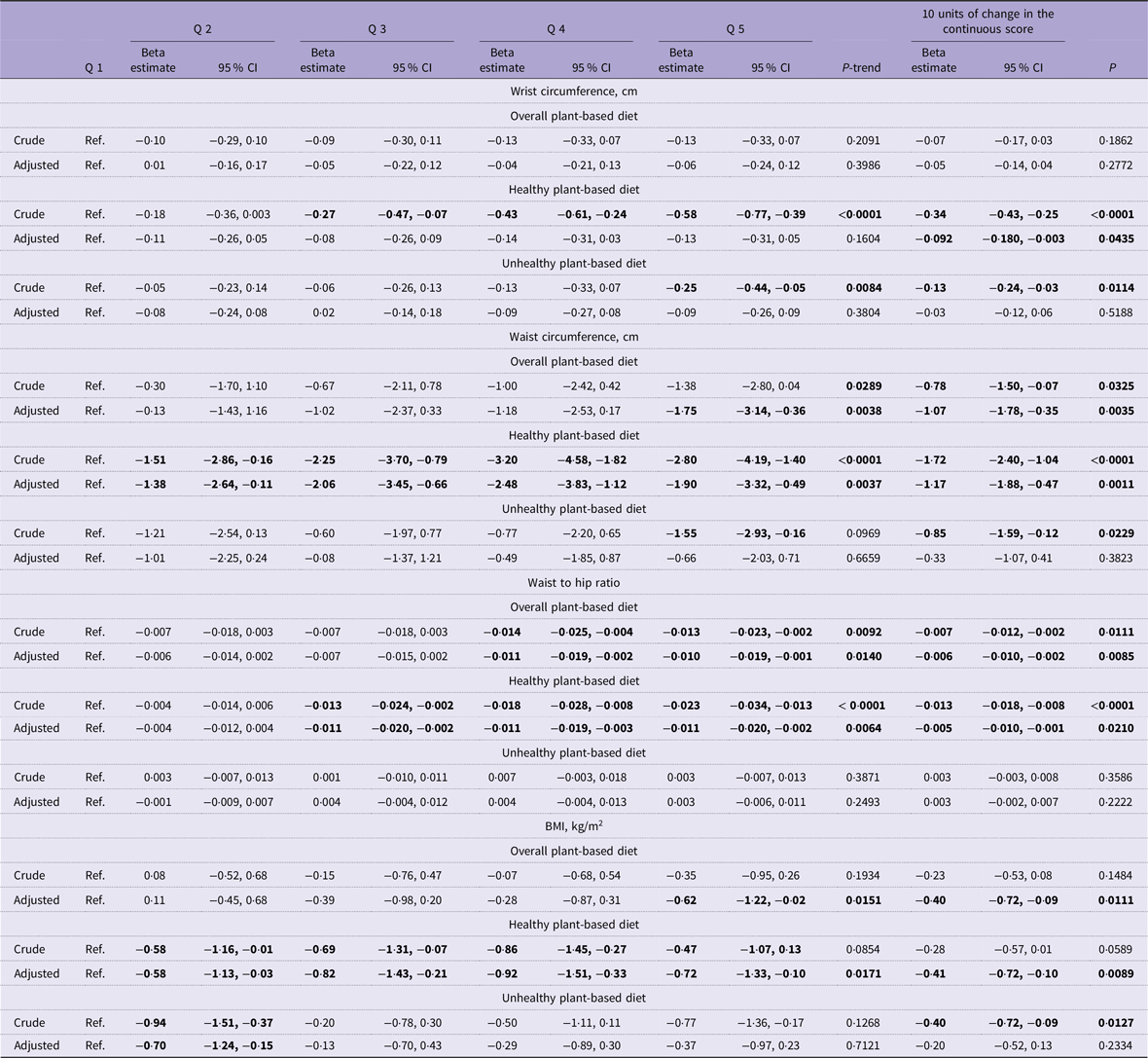
Task: Select the Q 5 column header
Action: coord(735,29)
